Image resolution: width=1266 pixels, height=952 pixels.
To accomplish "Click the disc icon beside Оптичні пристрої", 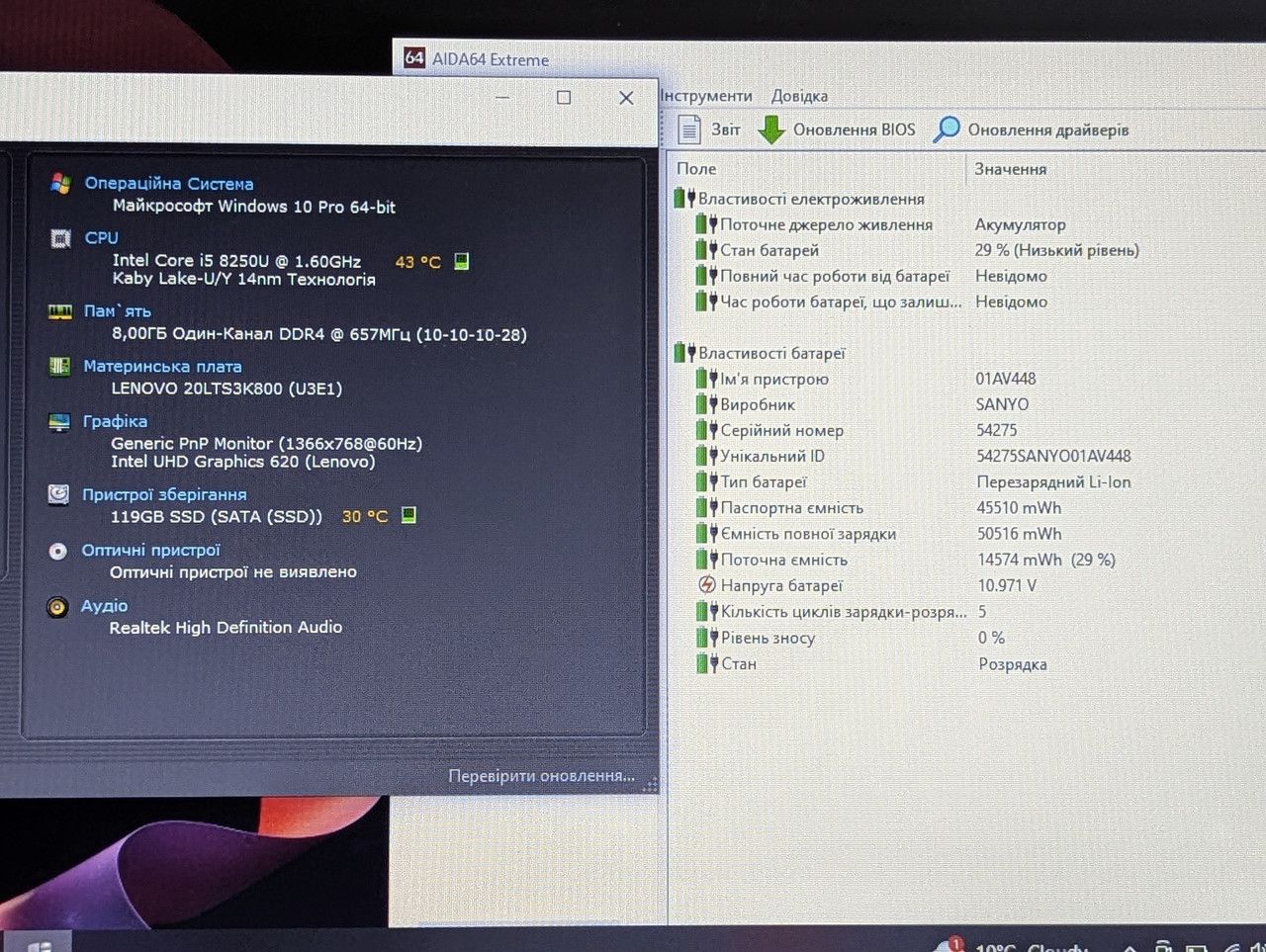I will 58,551.
